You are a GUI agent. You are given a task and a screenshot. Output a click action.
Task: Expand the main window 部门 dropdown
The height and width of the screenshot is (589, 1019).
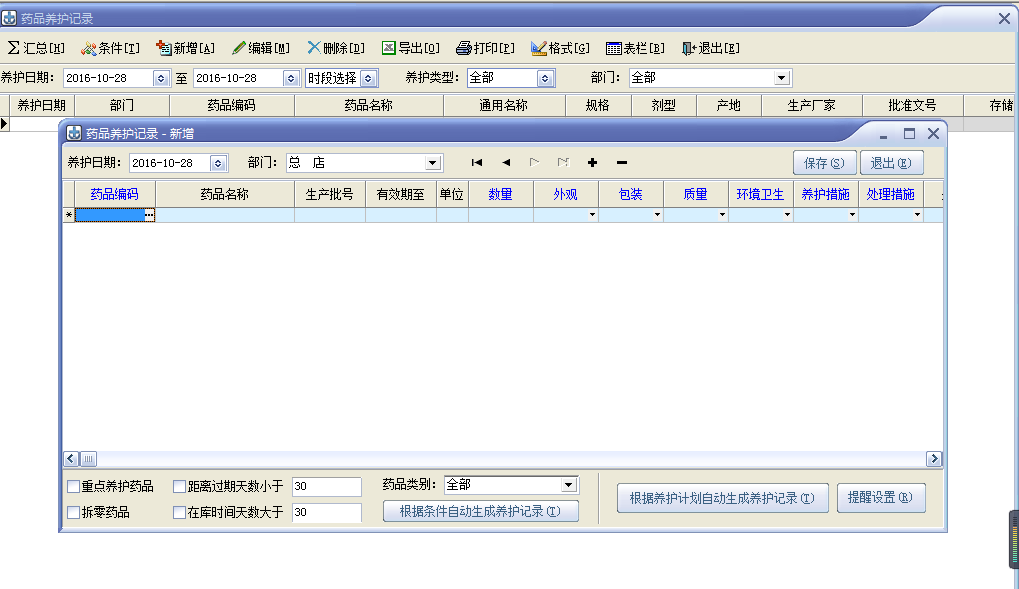click(x=781, y=78)
